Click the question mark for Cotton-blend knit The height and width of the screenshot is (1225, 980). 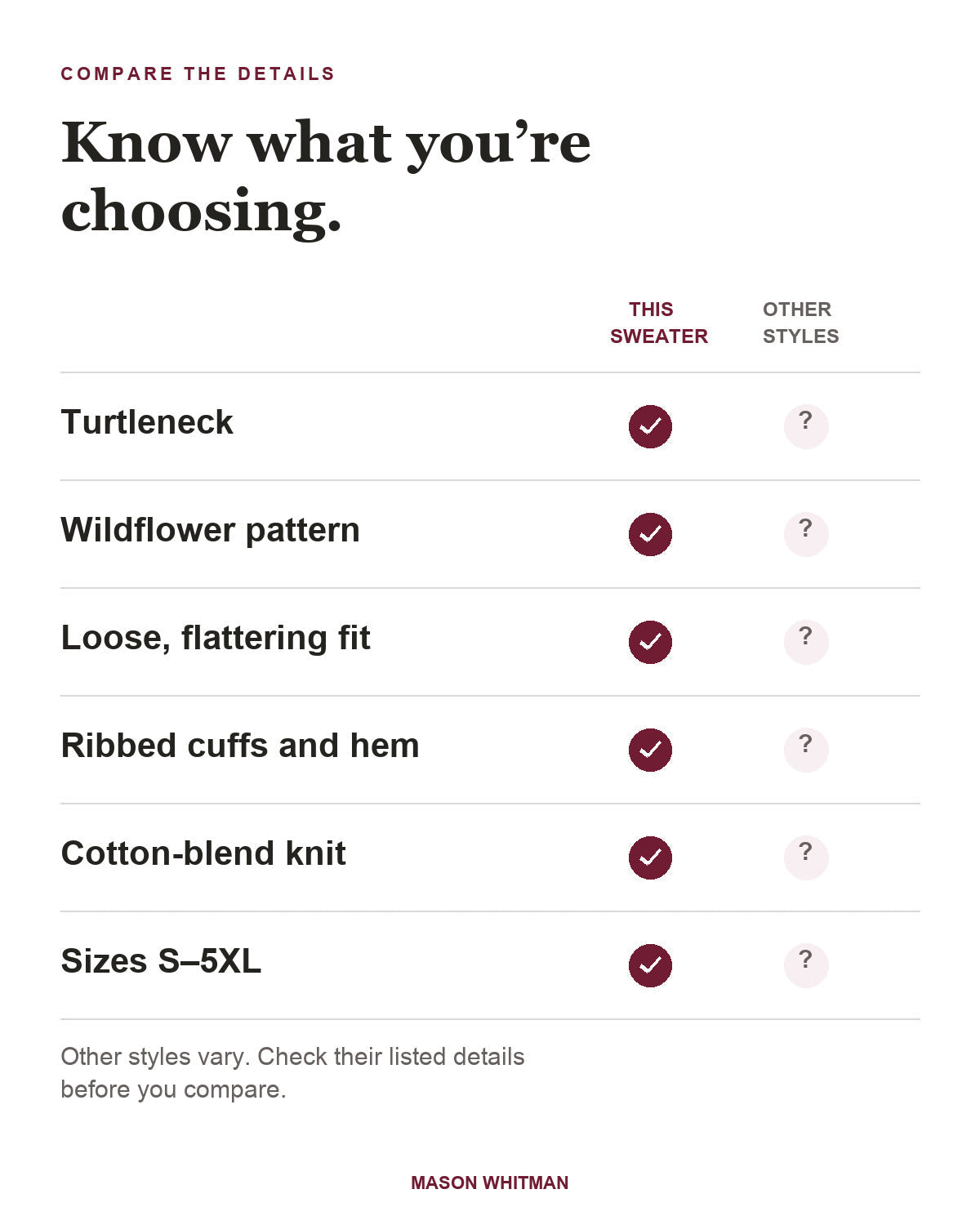coord(806,857)
